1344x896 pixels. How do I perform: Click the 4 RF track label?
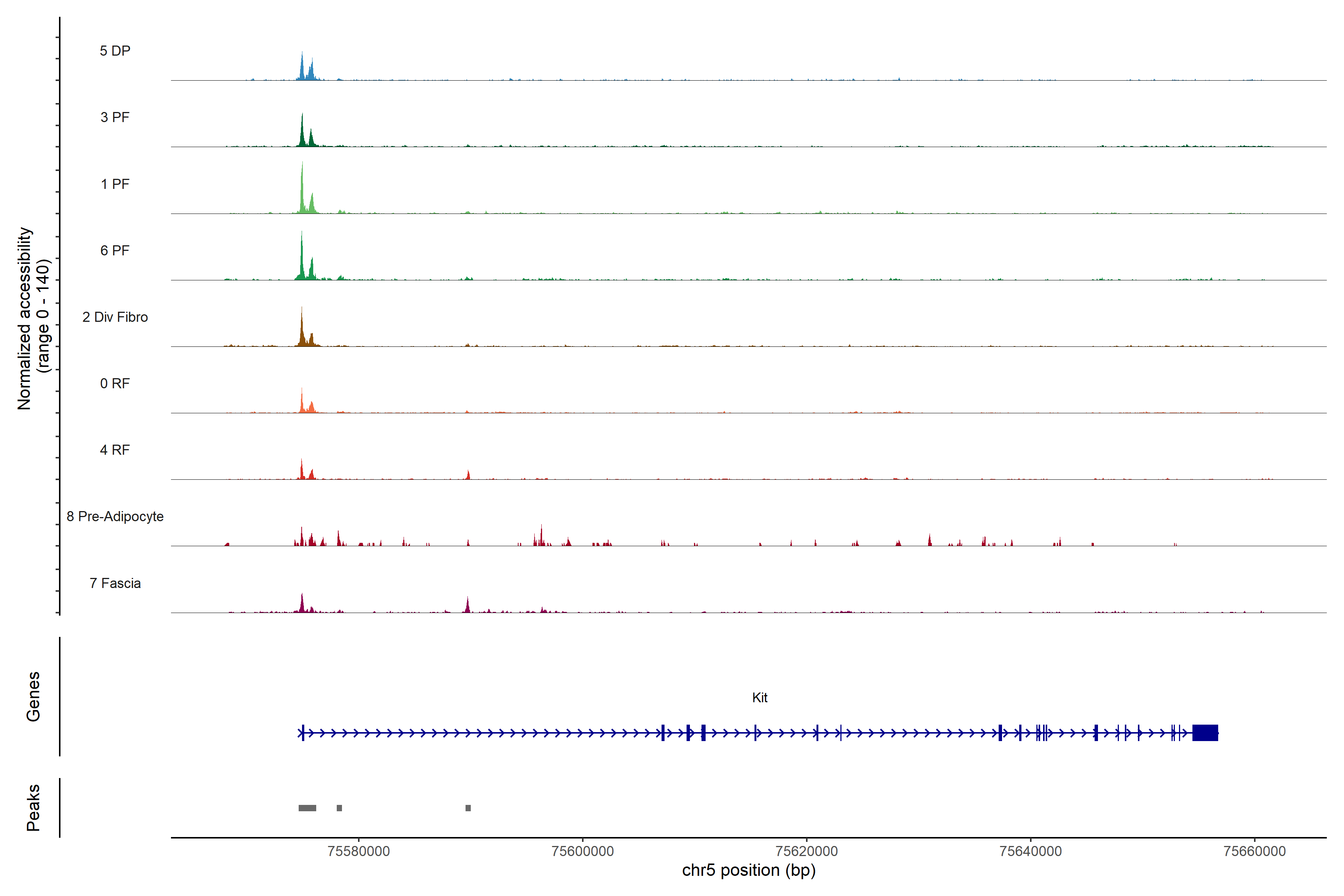(x=115, y=450)
